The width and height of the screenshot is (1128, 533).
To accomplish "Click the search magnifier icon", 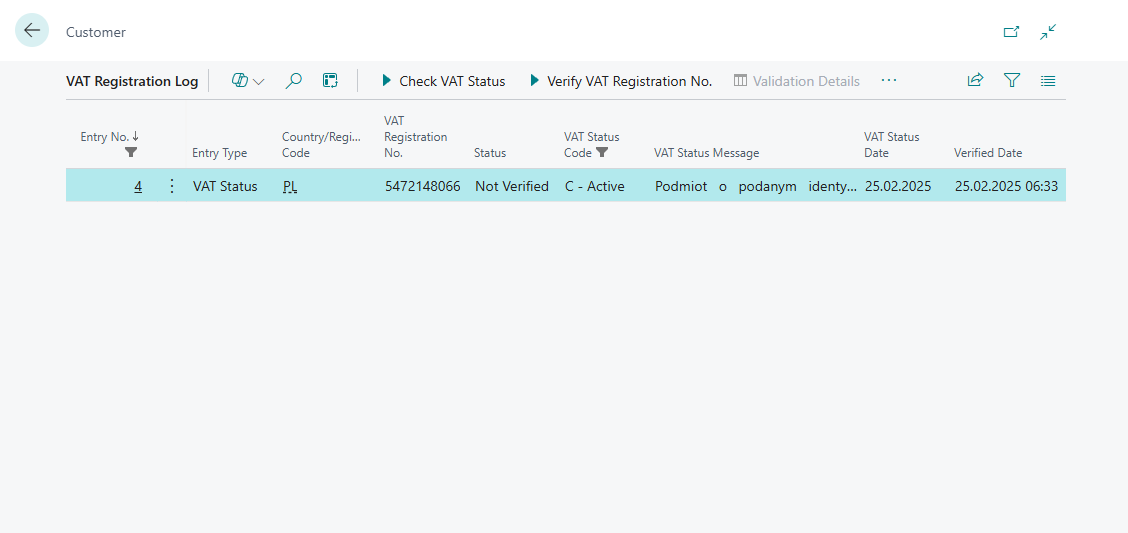I will [x=294, y=81].
